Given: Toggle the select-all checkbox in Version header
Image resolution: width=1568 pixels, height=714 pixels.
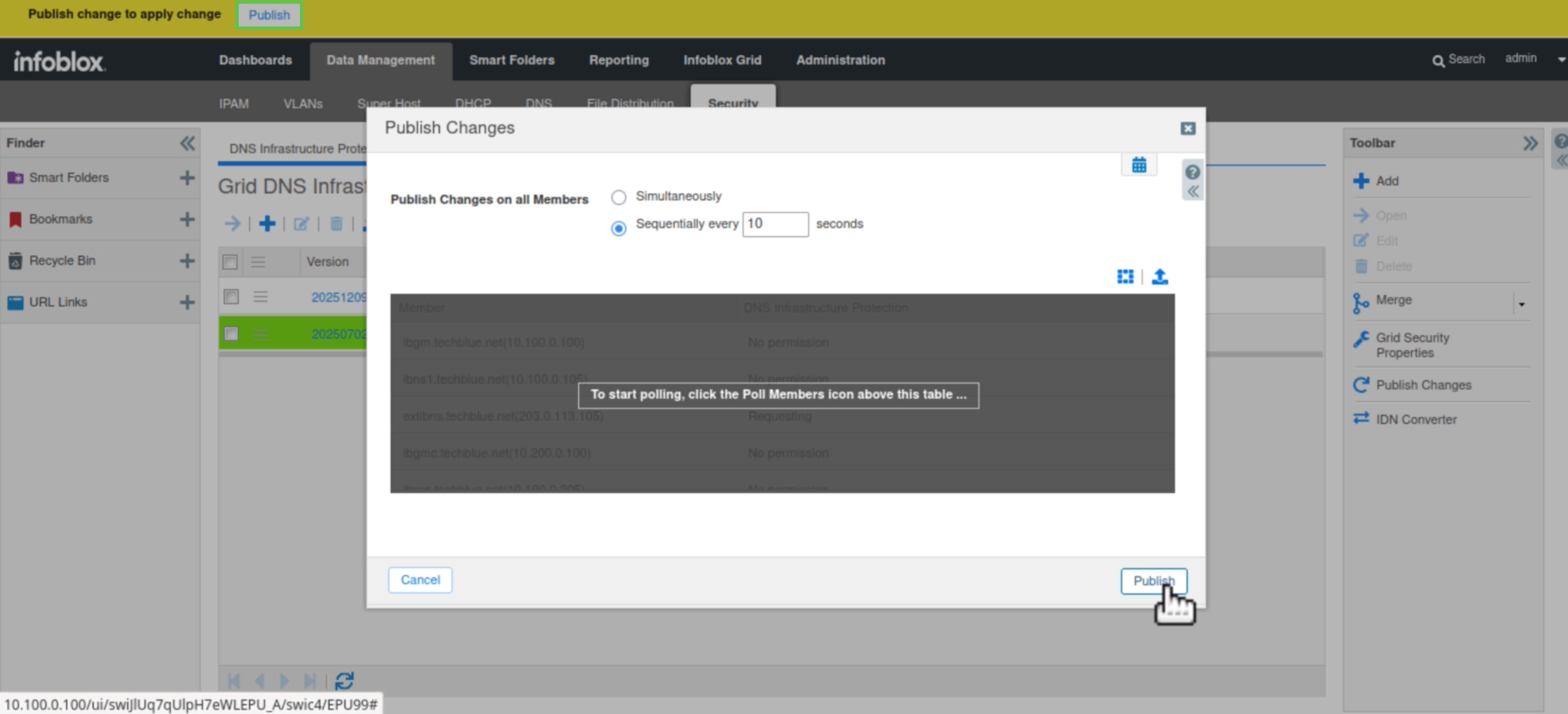Looking at the screenshot, I should click(x=230, y=262).
